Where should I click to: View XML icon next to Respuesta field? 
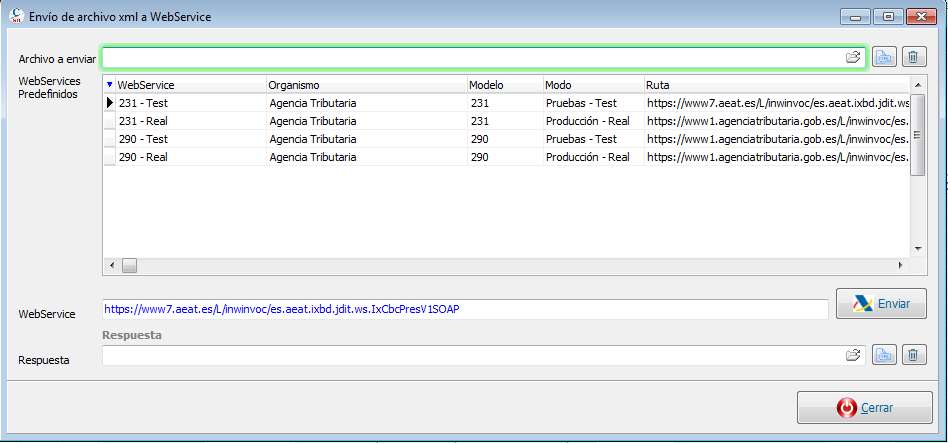pos(885,355)
